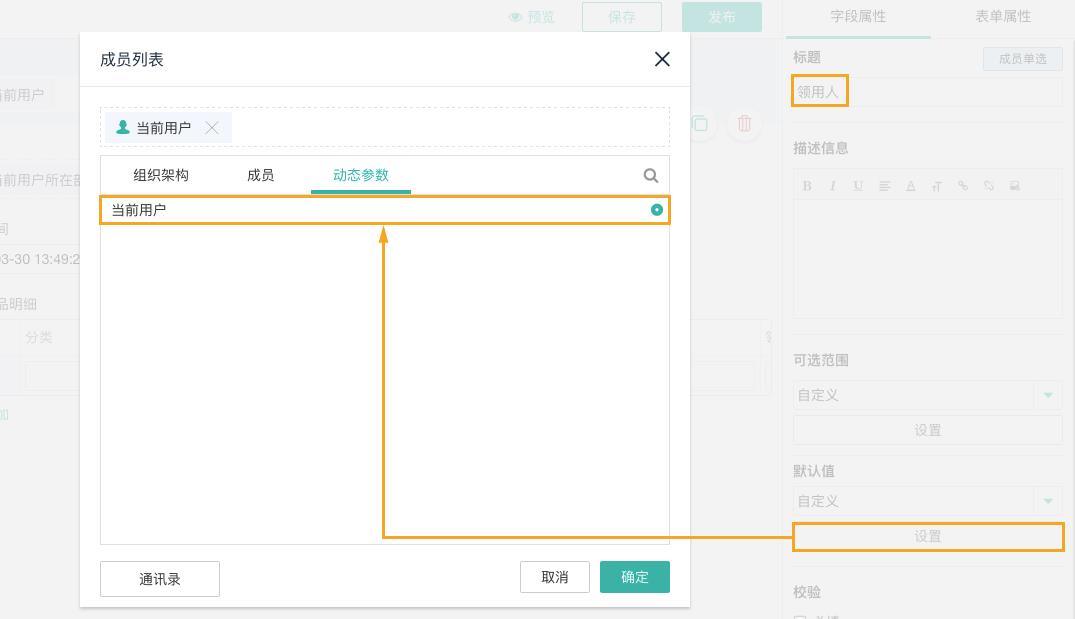Open the 成员单选 field type selector
This screenshot has height=619, width=1075.
point(1022,59)
